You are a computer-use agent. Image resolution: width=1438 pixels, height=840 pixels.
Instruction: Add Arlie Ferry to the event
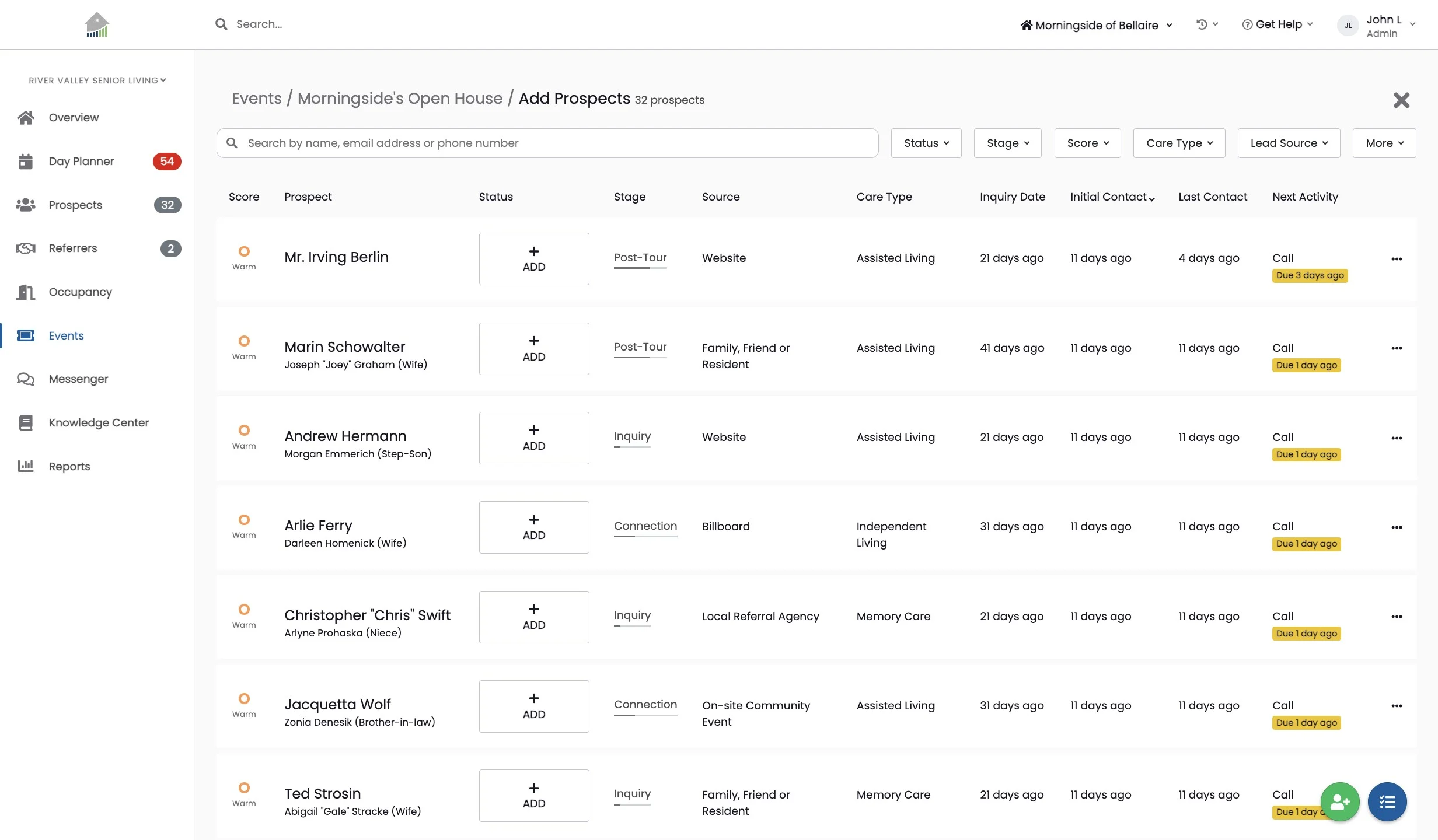(533, 527)
